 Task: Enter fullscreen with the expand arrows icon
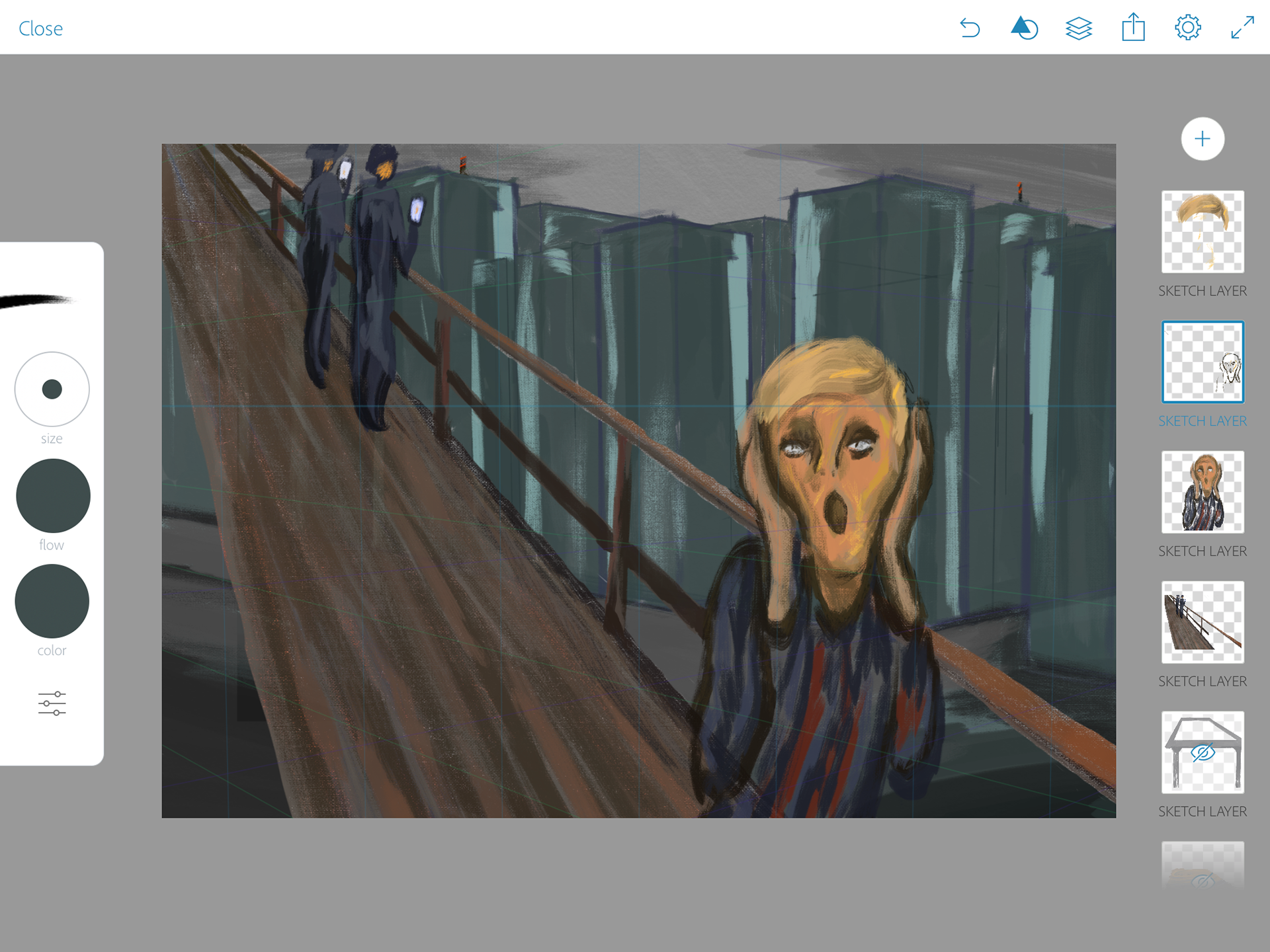coord(1242,28)
